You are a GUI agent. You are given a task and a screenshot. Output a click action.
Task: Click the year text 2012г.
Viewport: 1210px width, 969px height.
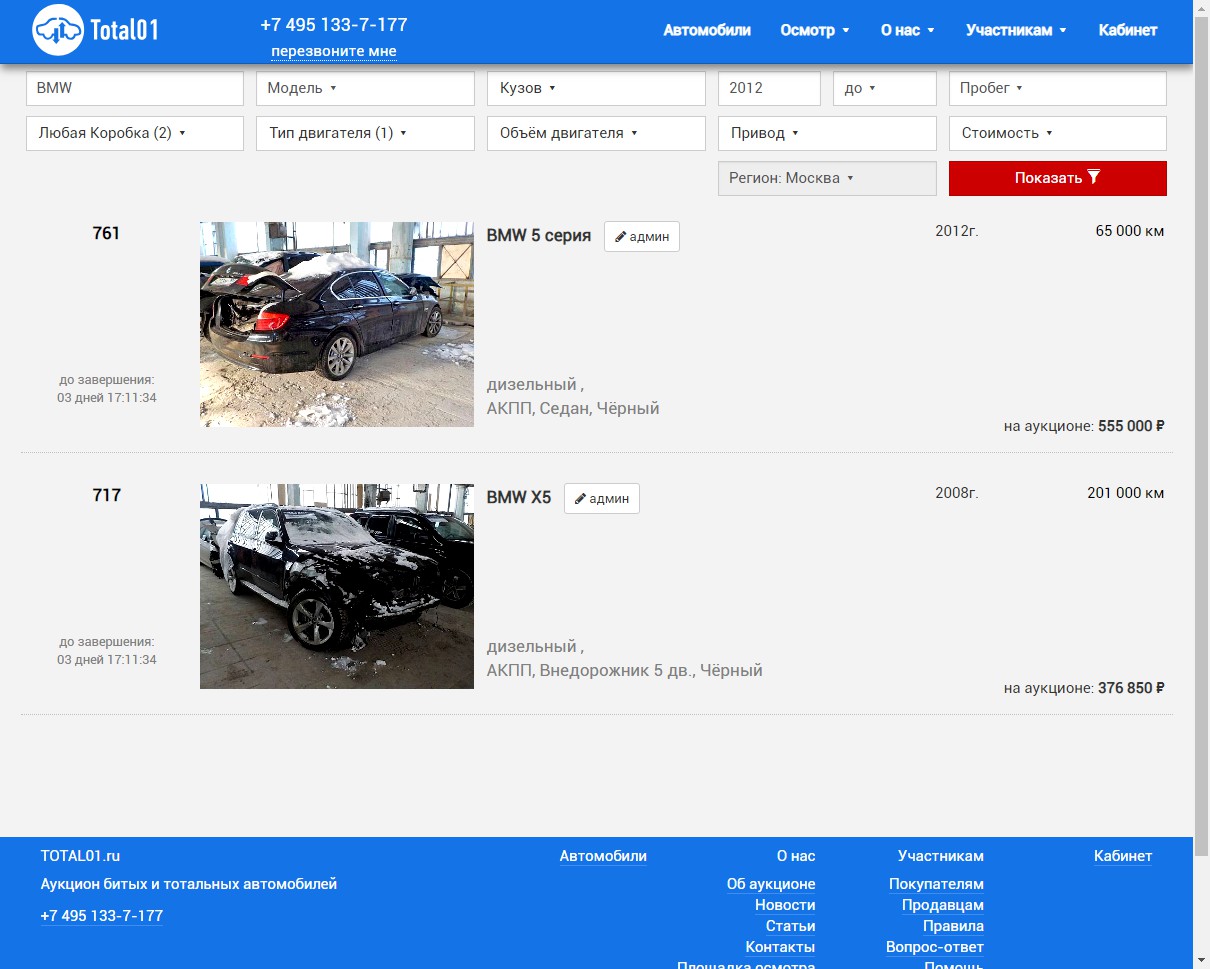(957, 231)
